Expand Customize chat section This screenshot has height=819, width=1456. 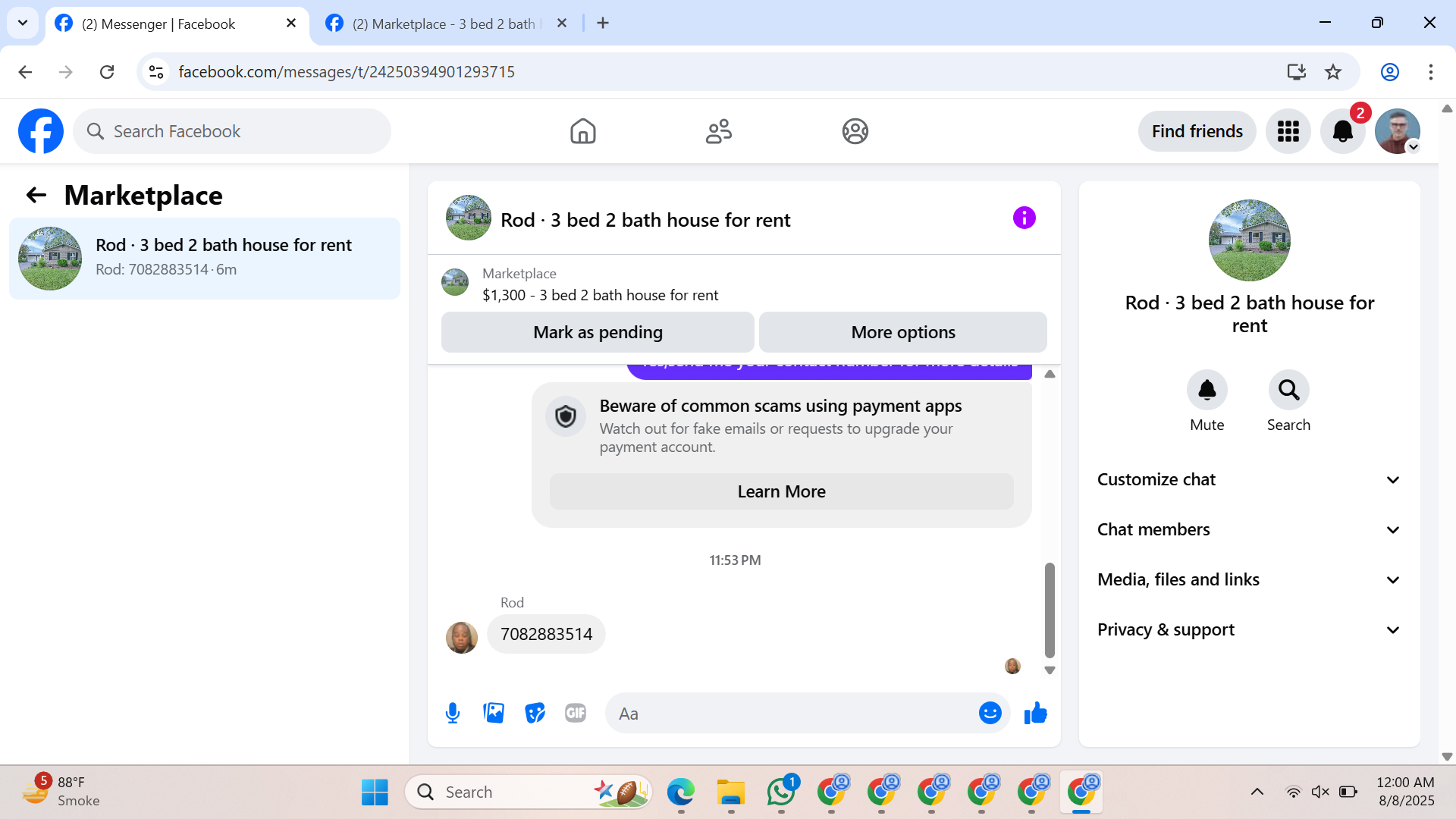1249,479
